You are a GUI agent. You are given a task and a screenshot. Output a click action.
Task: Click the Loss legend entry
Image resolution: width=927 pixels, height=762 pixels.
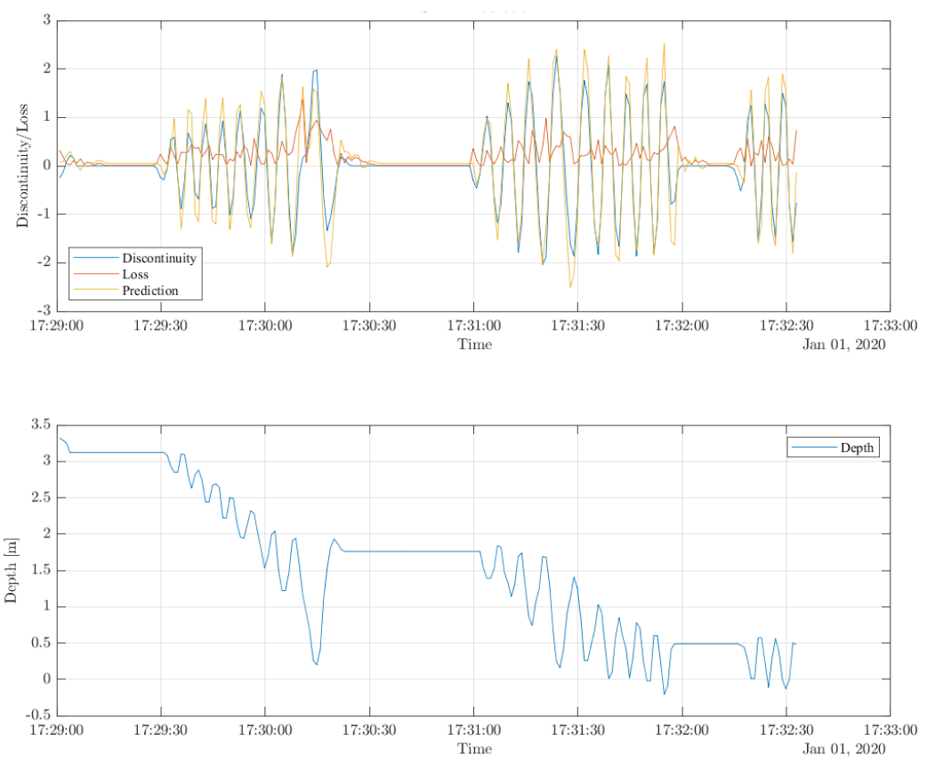[x=135, y=274]
